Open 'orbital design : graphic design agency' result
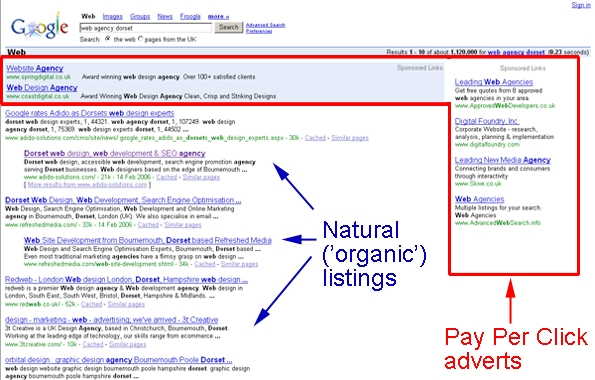This screenshot has width=595, height=380. click(x=118, y=360)
